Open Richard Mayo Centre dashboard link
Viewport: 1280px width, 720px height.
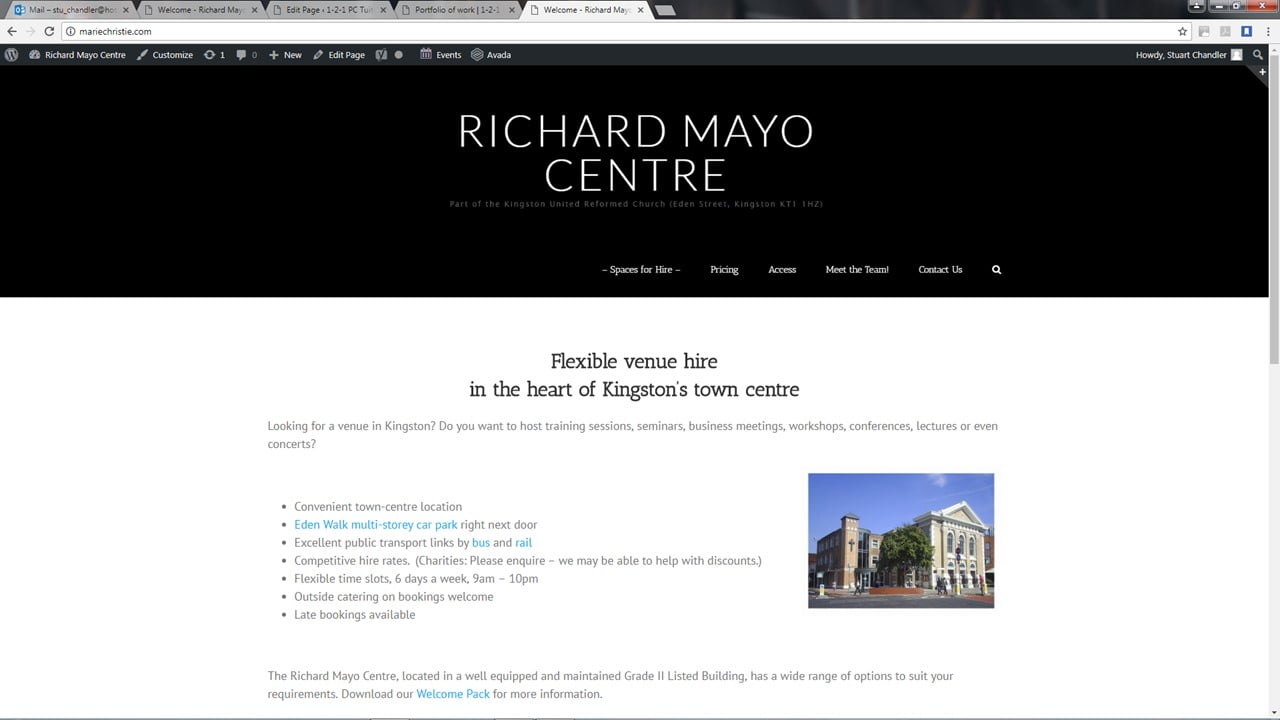pos(77,55)
